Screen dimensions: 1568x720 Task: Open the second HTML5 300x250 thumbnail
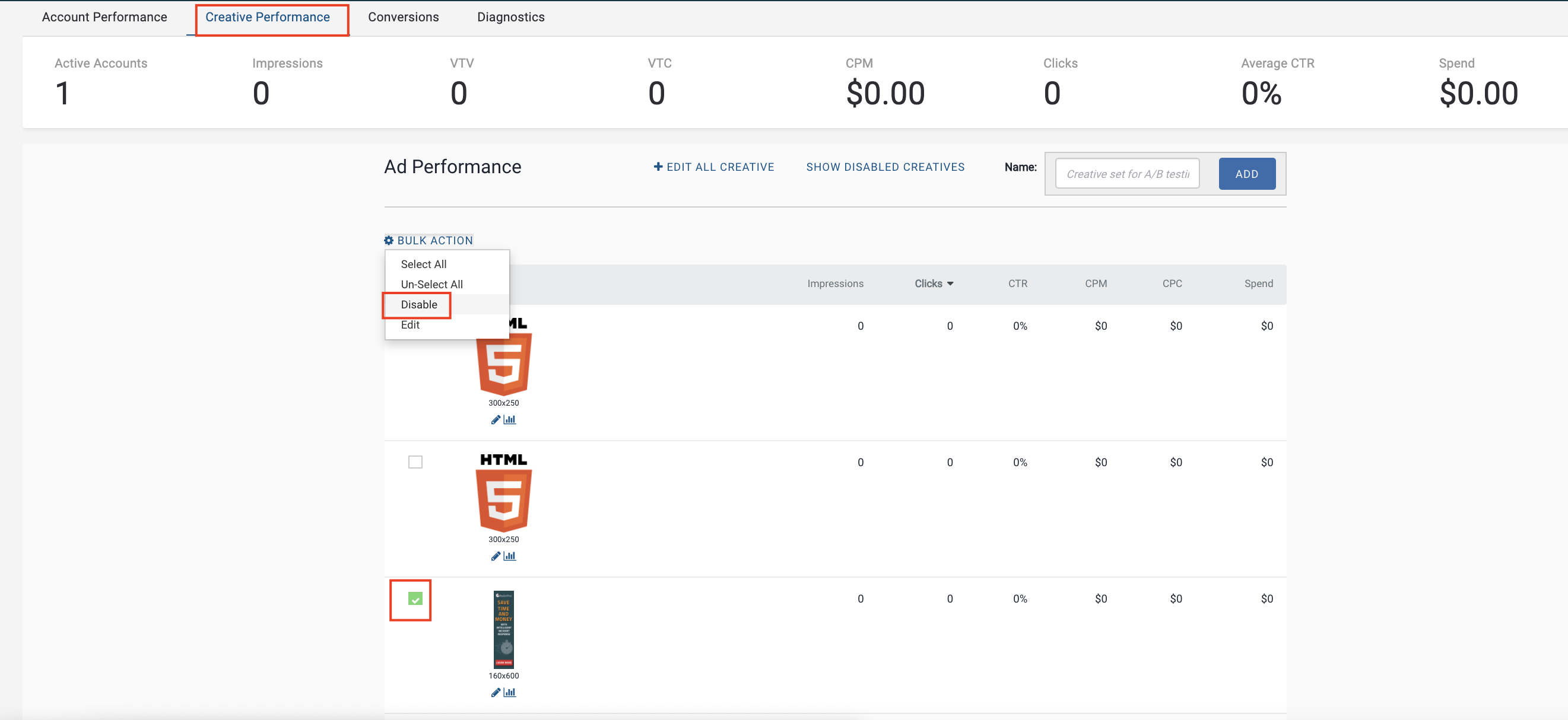click(x=503, y=493)
